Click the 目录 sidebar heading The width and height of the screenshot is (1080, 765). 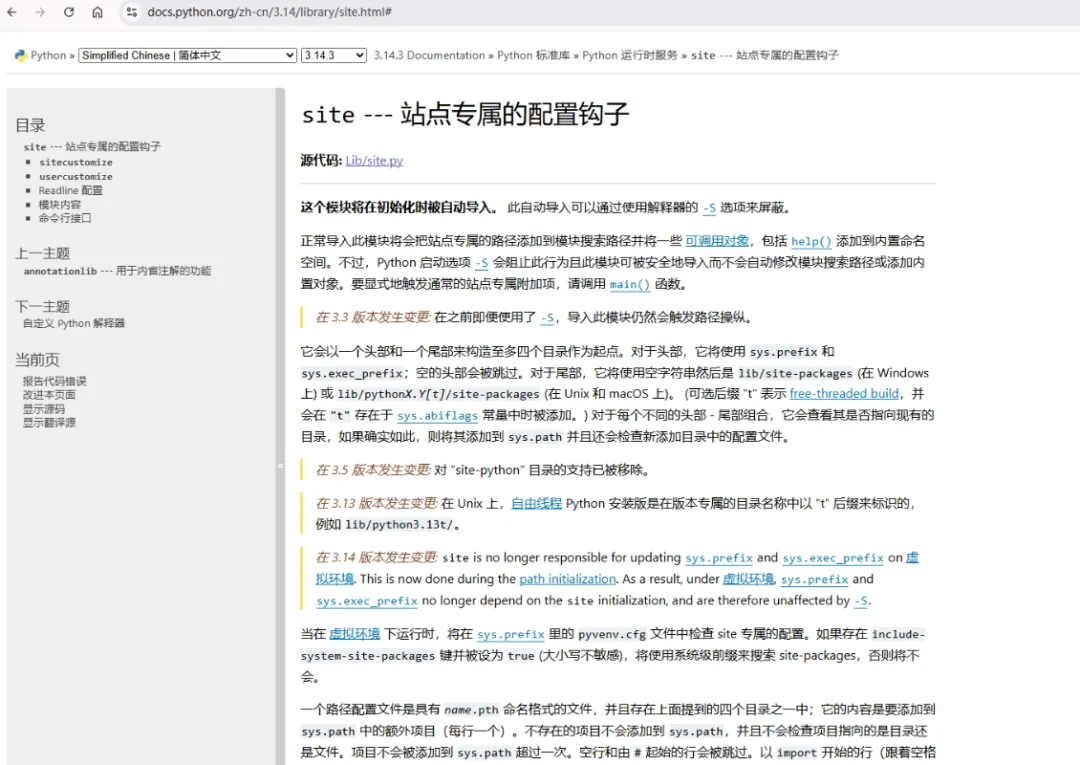click(30, 125)
